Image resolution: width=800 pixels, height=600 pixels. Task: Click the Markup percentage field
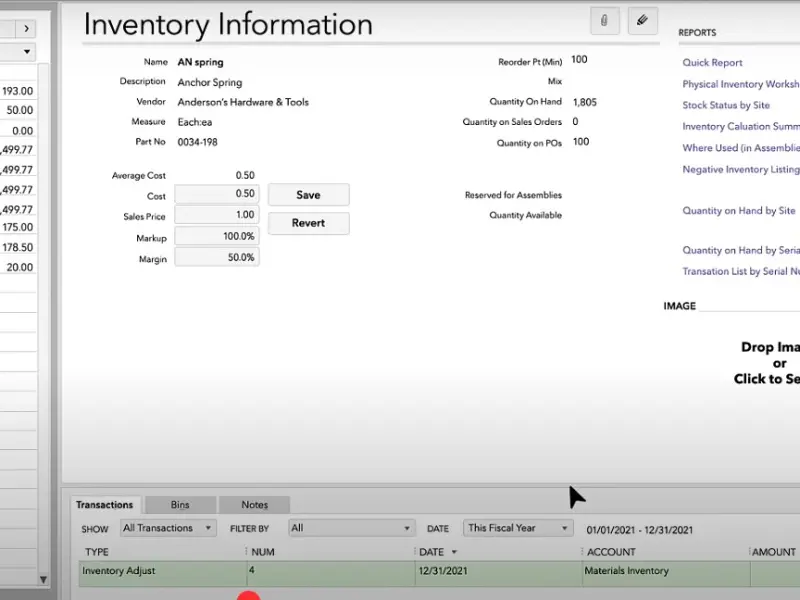216,236
